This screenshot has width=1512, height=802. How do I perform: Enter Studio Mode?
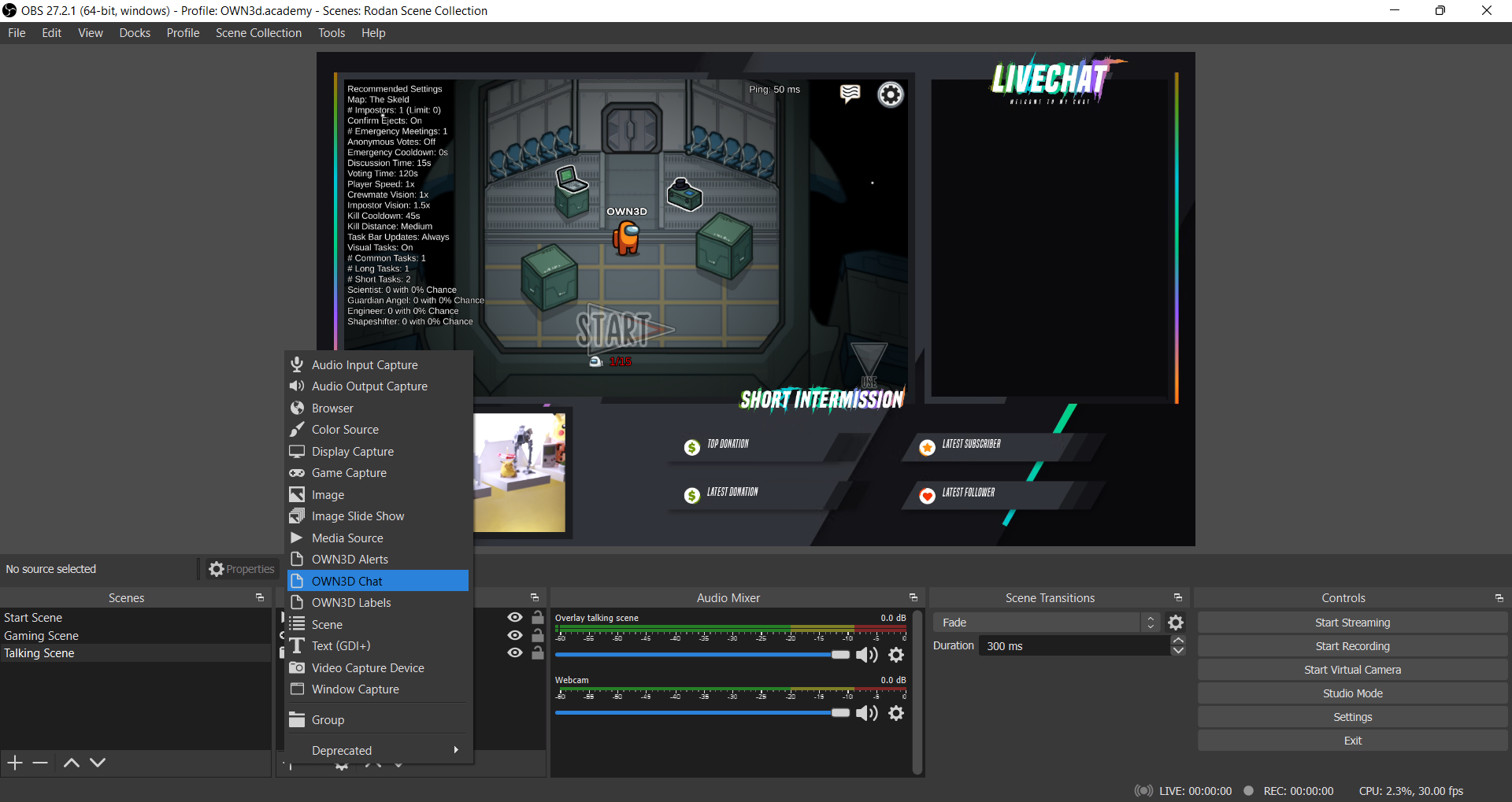1352,693
